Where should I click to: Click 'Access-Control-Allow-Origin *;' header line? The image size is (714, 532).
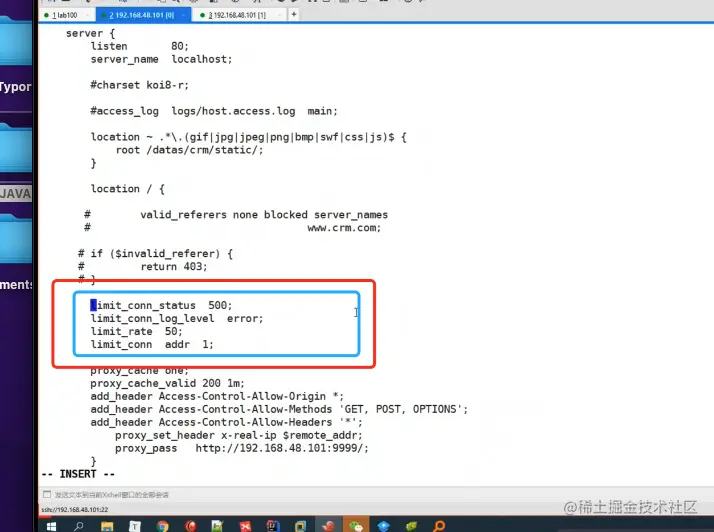pyautogui.click(x=217, y=397)
